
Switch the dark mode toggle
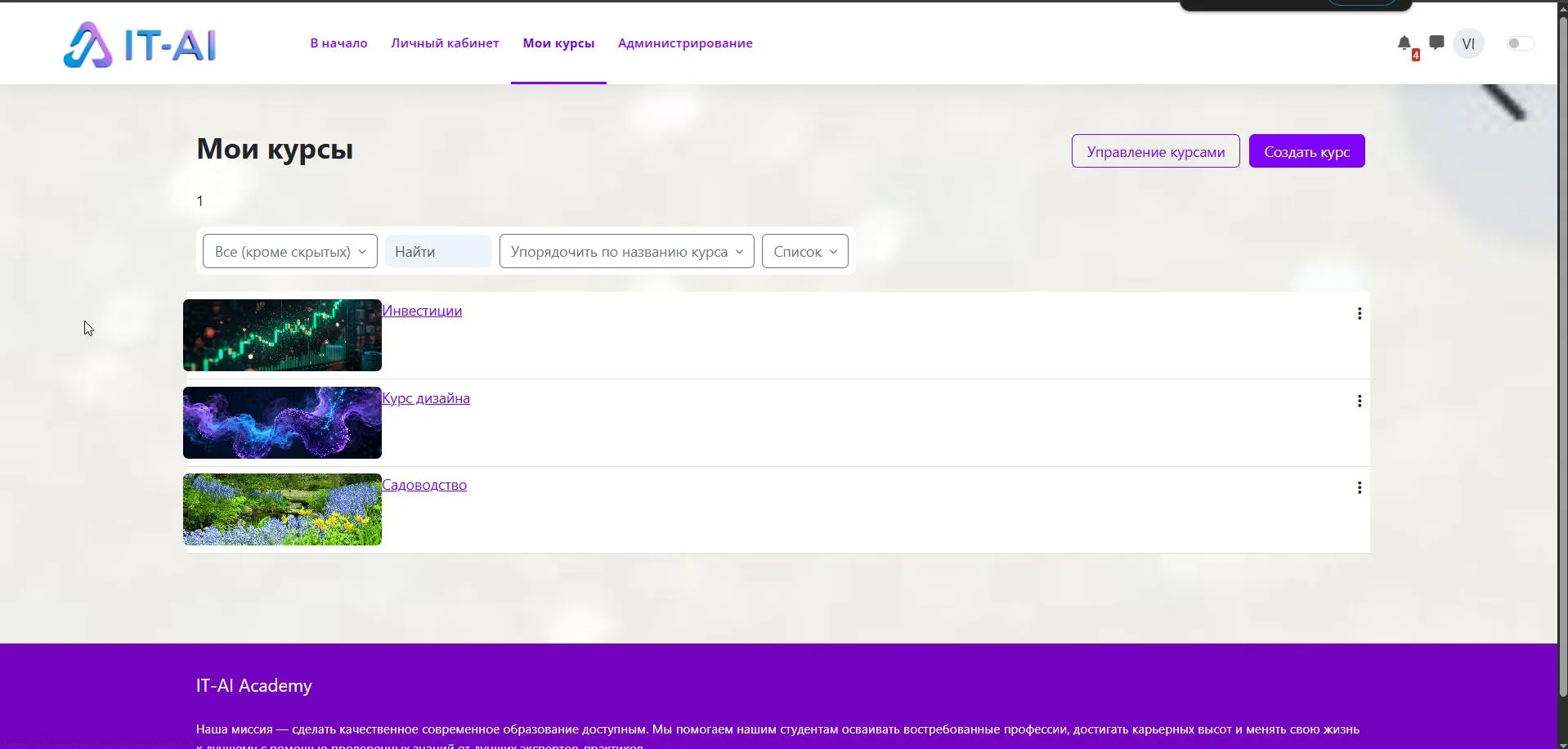(x=1519, y=43)
